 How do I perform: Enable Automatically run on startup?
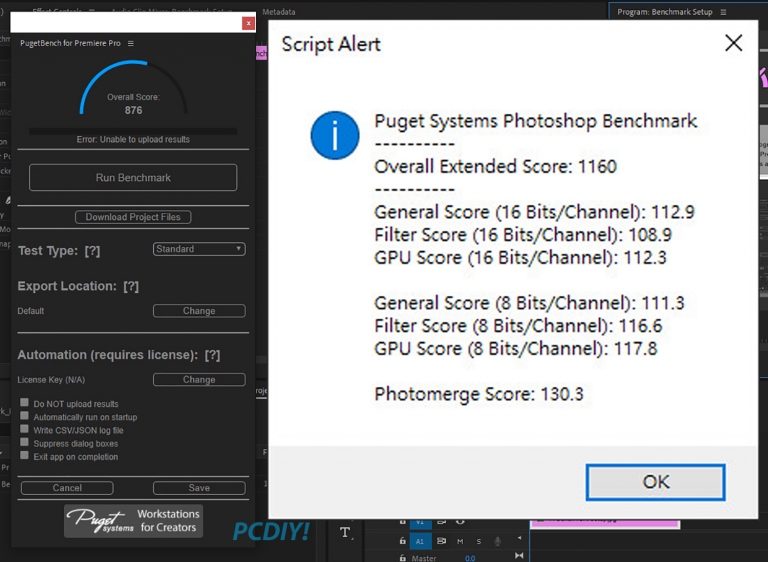[24, 415]
